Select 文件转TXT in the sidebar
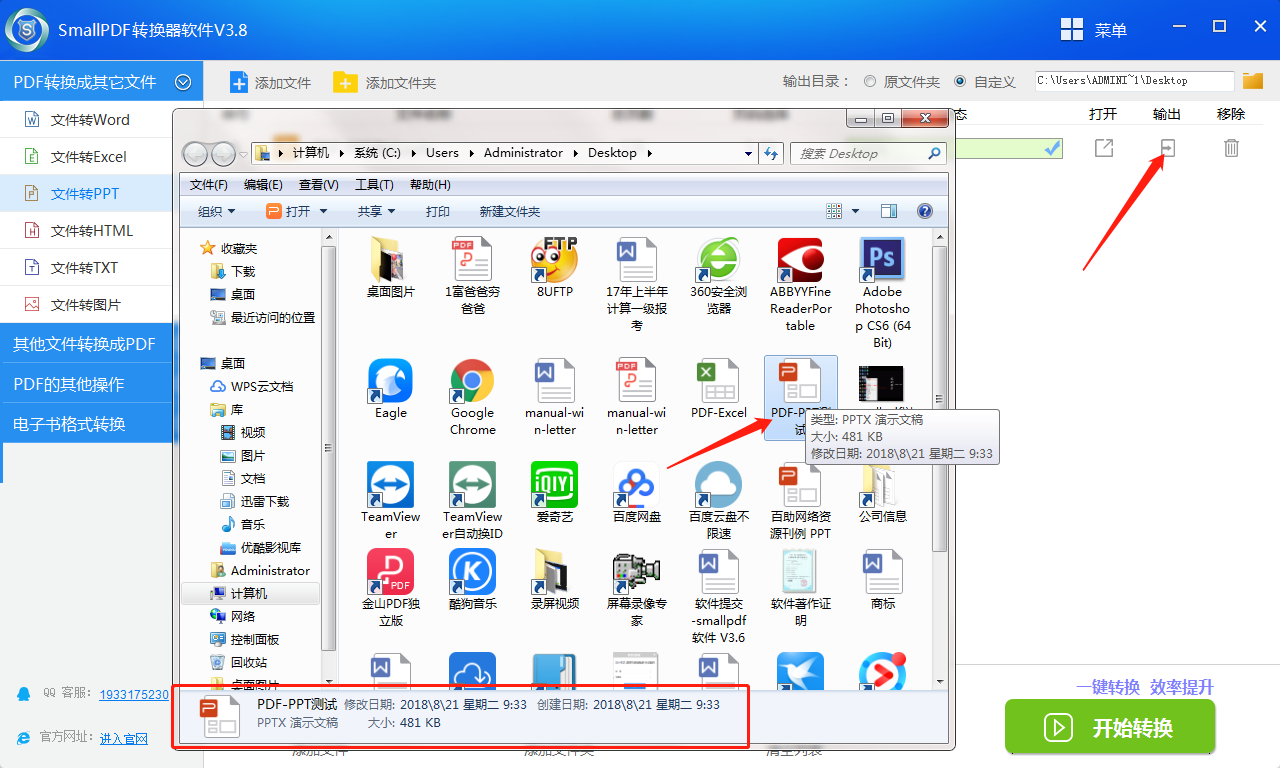1280x768 pixels. click(x=87, y=267)
